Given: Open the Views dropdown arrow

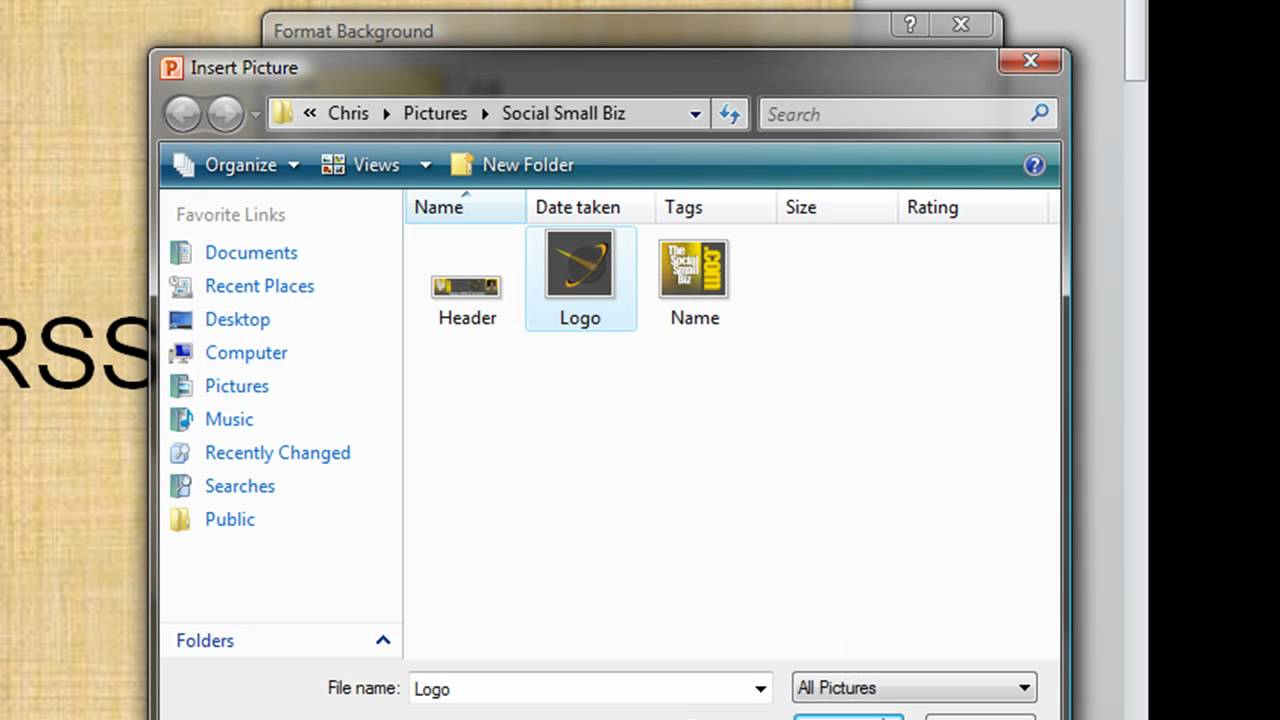Looking at the screenshot, I should pyautogui.click(x=425, y=165).
